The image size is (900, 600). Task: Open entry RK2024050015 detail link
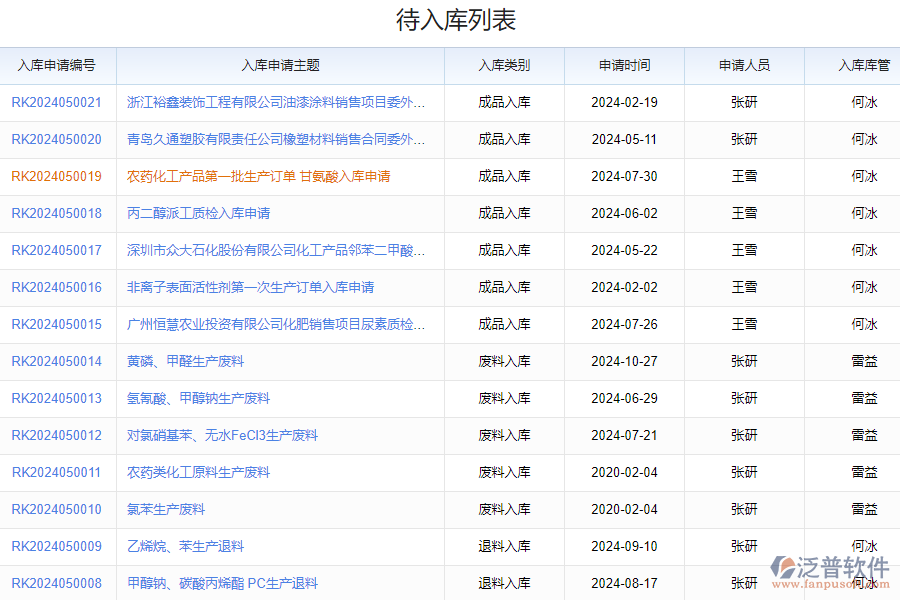59,324
